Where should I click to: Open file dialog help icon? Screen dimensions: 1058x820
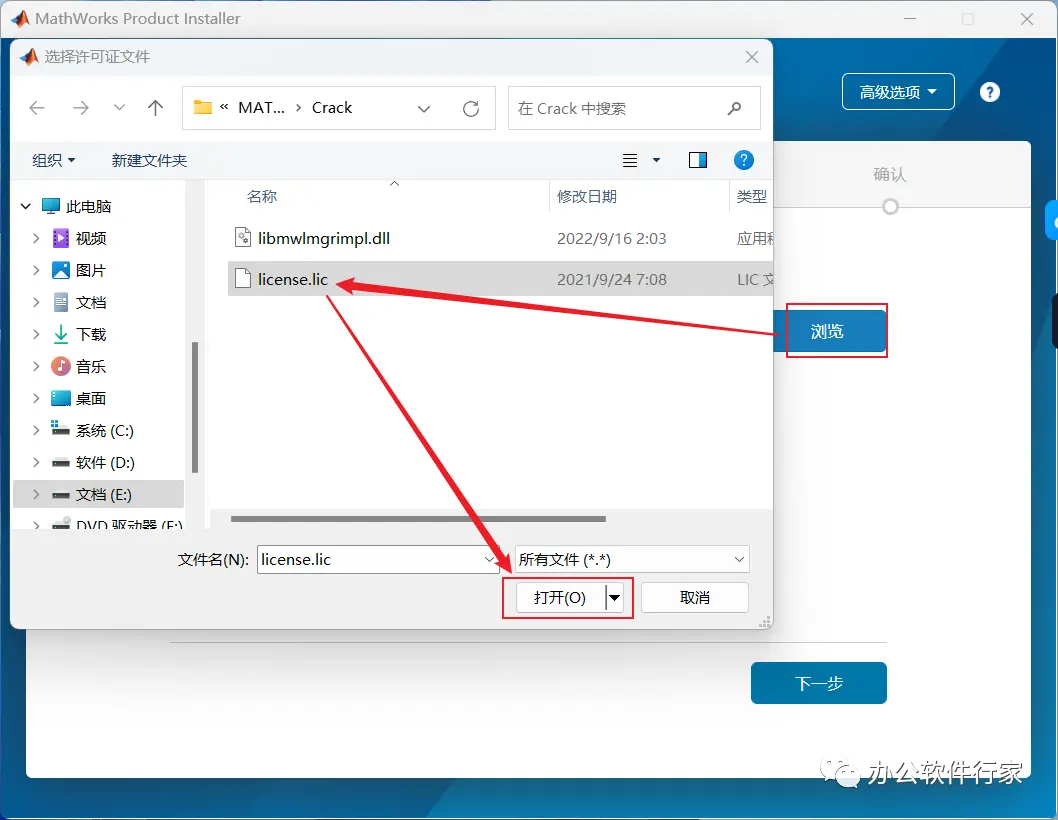(x=743, y=160)
